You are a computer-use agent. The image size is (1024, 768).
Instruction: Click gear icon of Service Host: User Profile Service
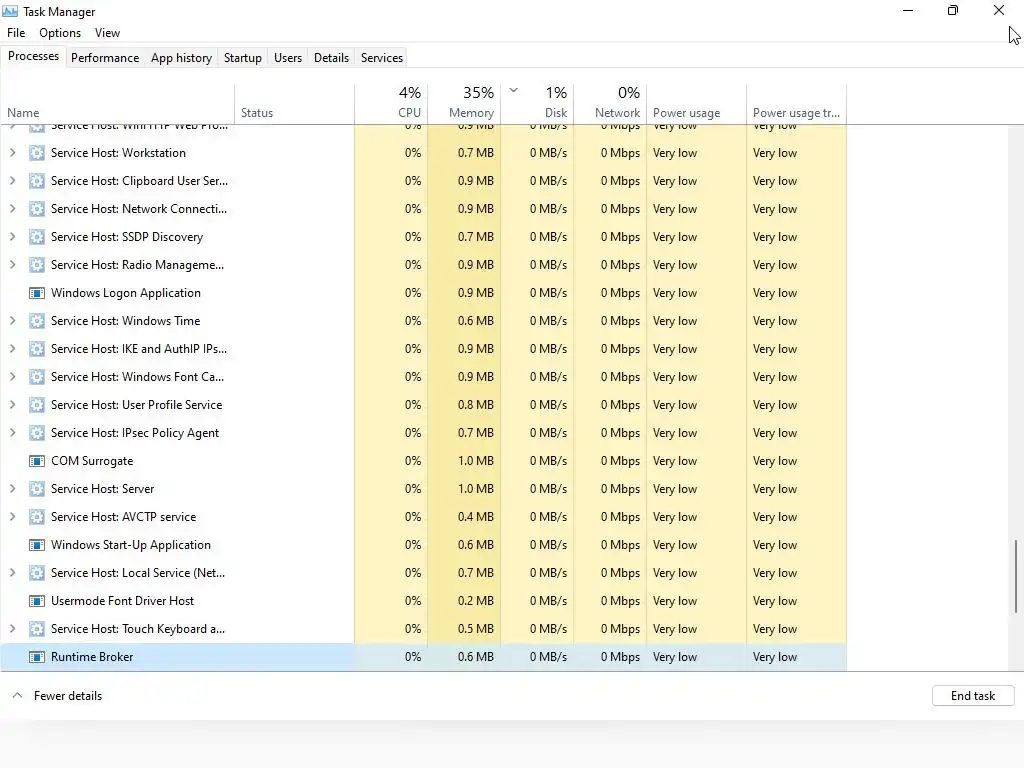[x=37, y=405]
